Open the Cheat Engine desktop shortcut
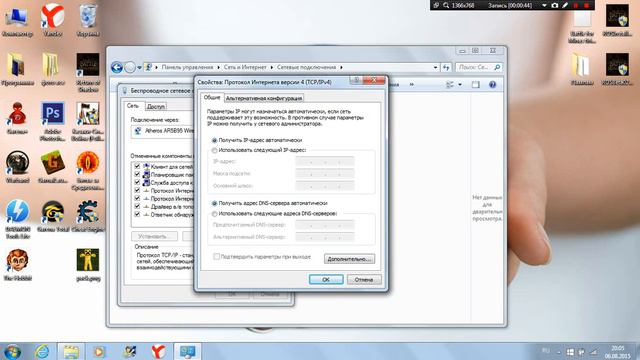The height and width of the screenshot is (360, 640). tap(87, 216)
